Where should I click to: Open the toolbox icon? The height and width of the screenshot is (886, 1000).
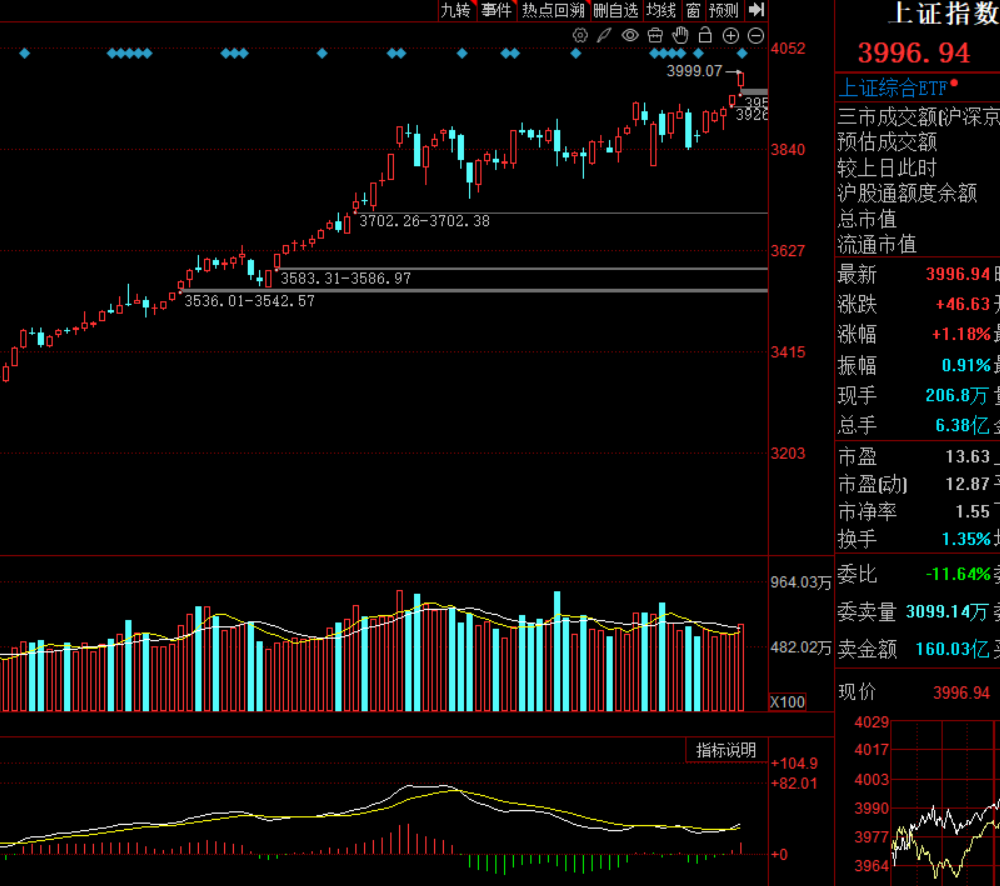656,36
